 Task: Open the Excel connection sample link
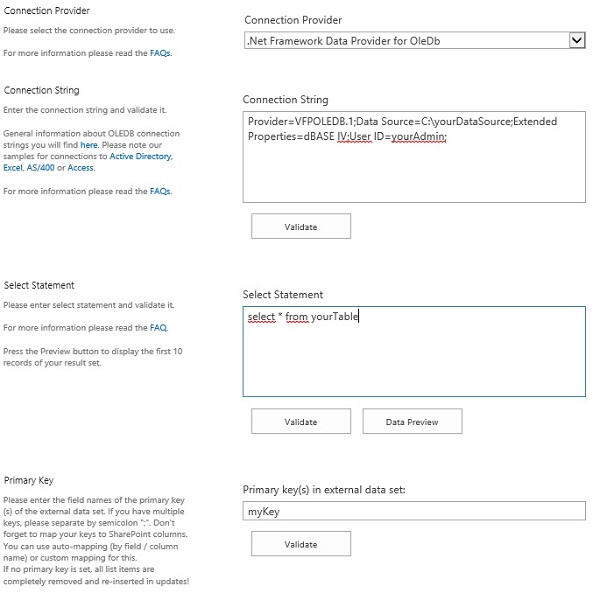(13, 168)
